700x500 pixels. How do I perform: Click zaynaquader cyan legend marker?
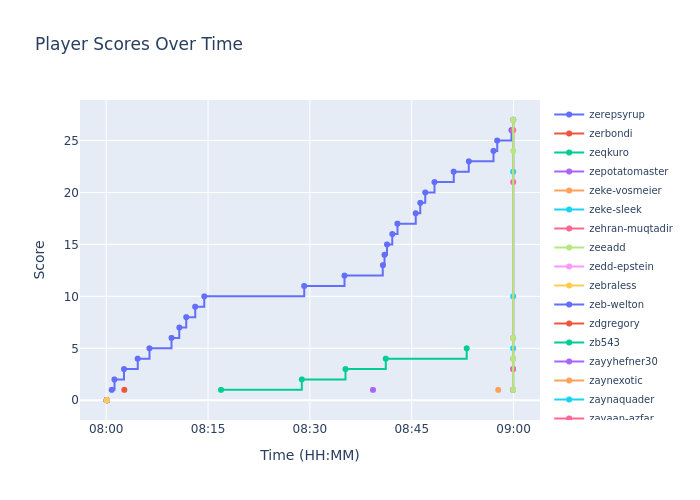tap(569, 400)
